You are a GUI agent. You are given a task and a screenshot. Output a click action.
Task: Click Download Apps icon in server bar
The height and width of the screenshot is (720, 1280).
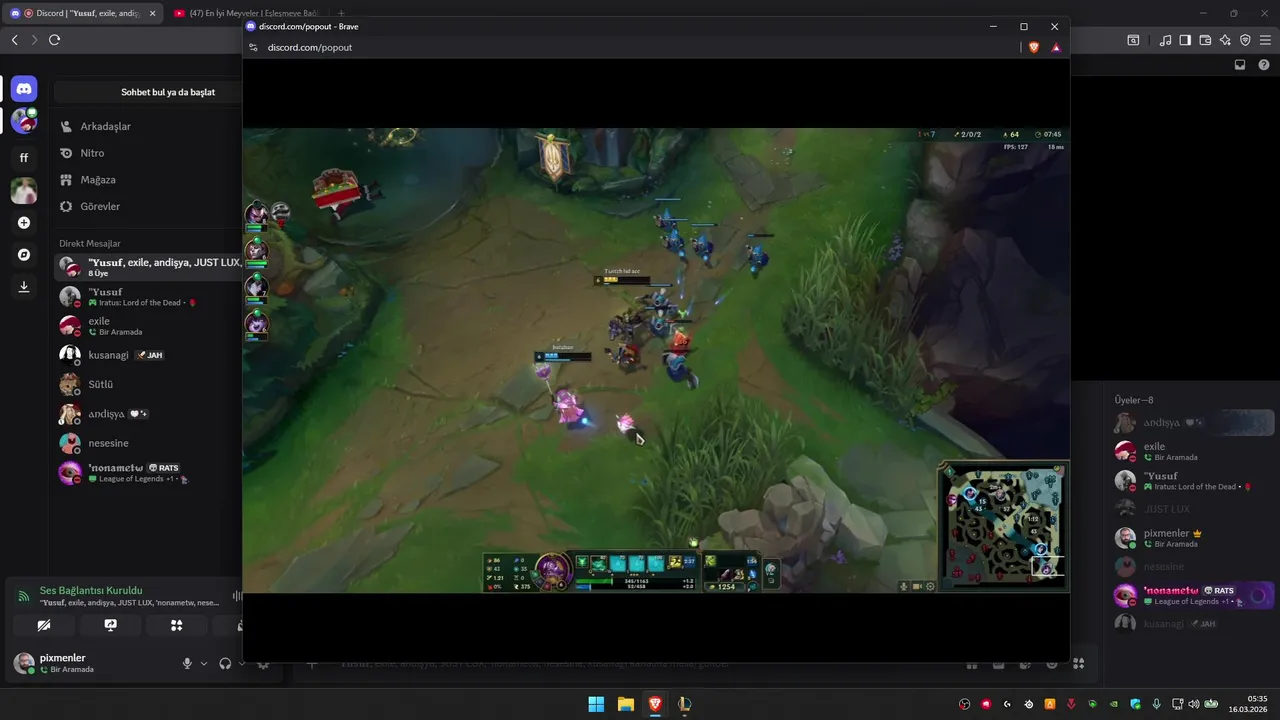point(24,287)
